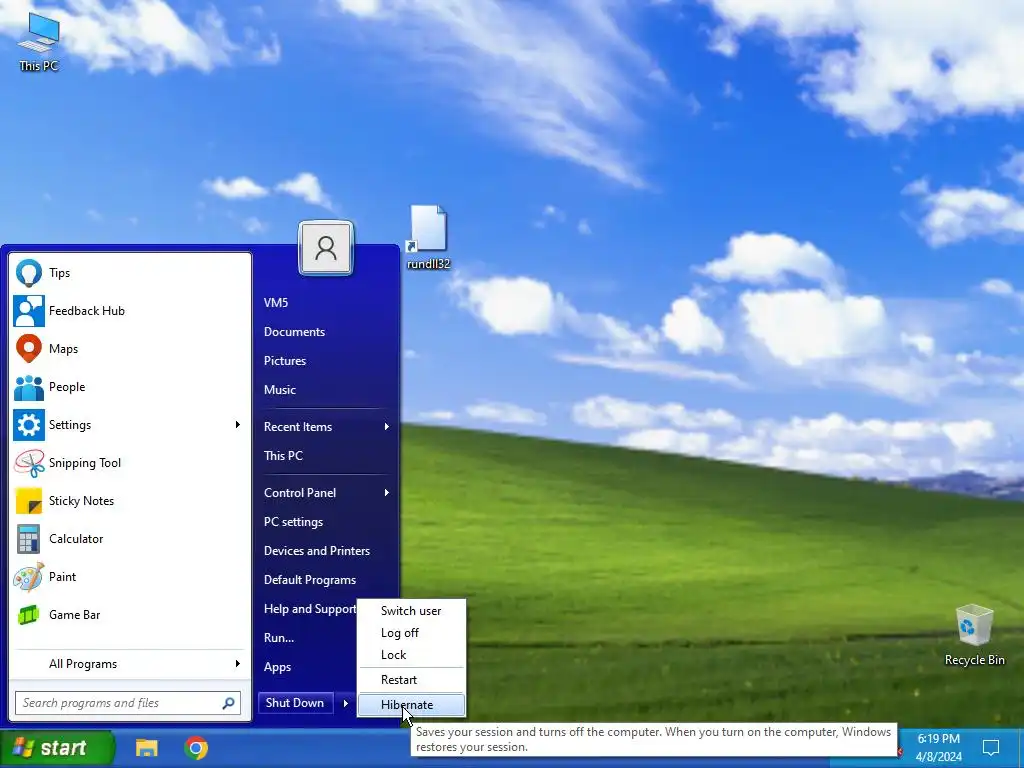
Task: Focus the Search programs and files field
Action: [128, 703]
